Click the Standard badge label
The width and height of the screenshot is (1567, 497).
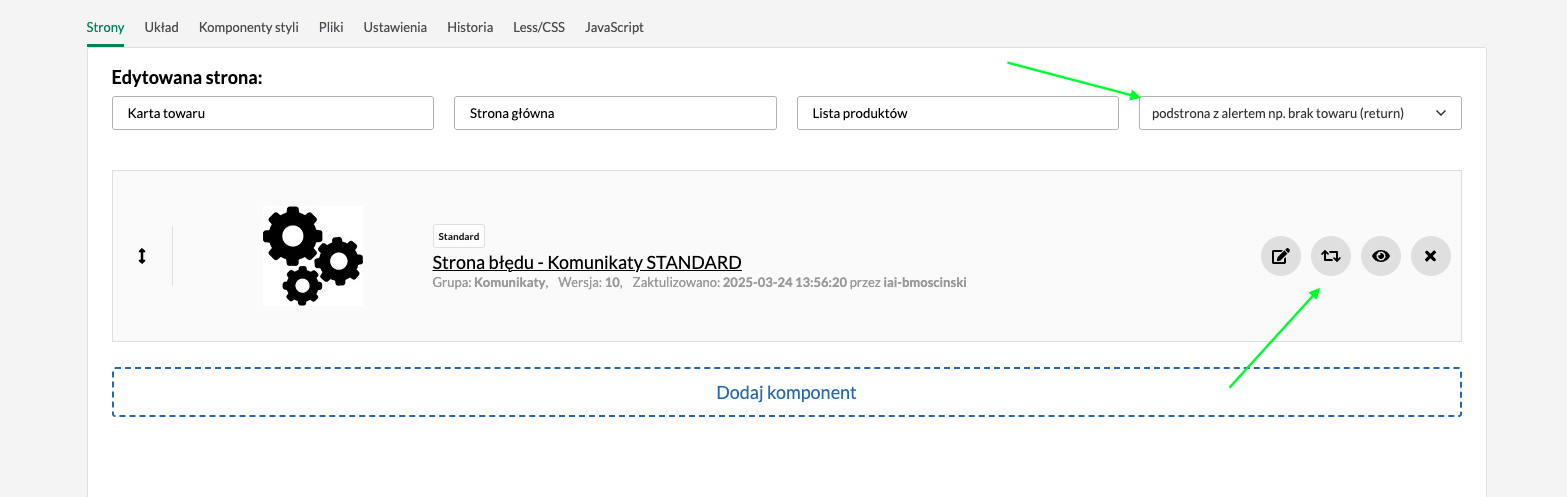(x=459, y=237)
